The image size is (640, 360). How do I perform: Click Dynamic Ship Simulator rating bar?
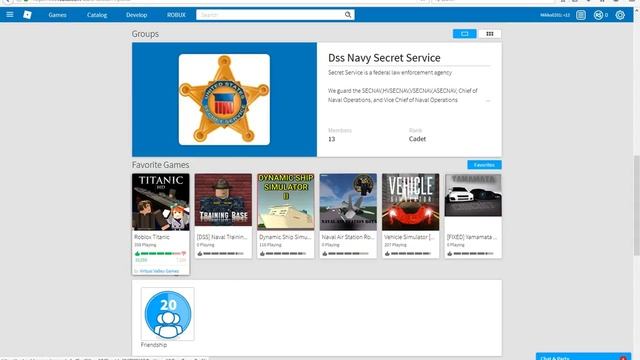[286, 253]
